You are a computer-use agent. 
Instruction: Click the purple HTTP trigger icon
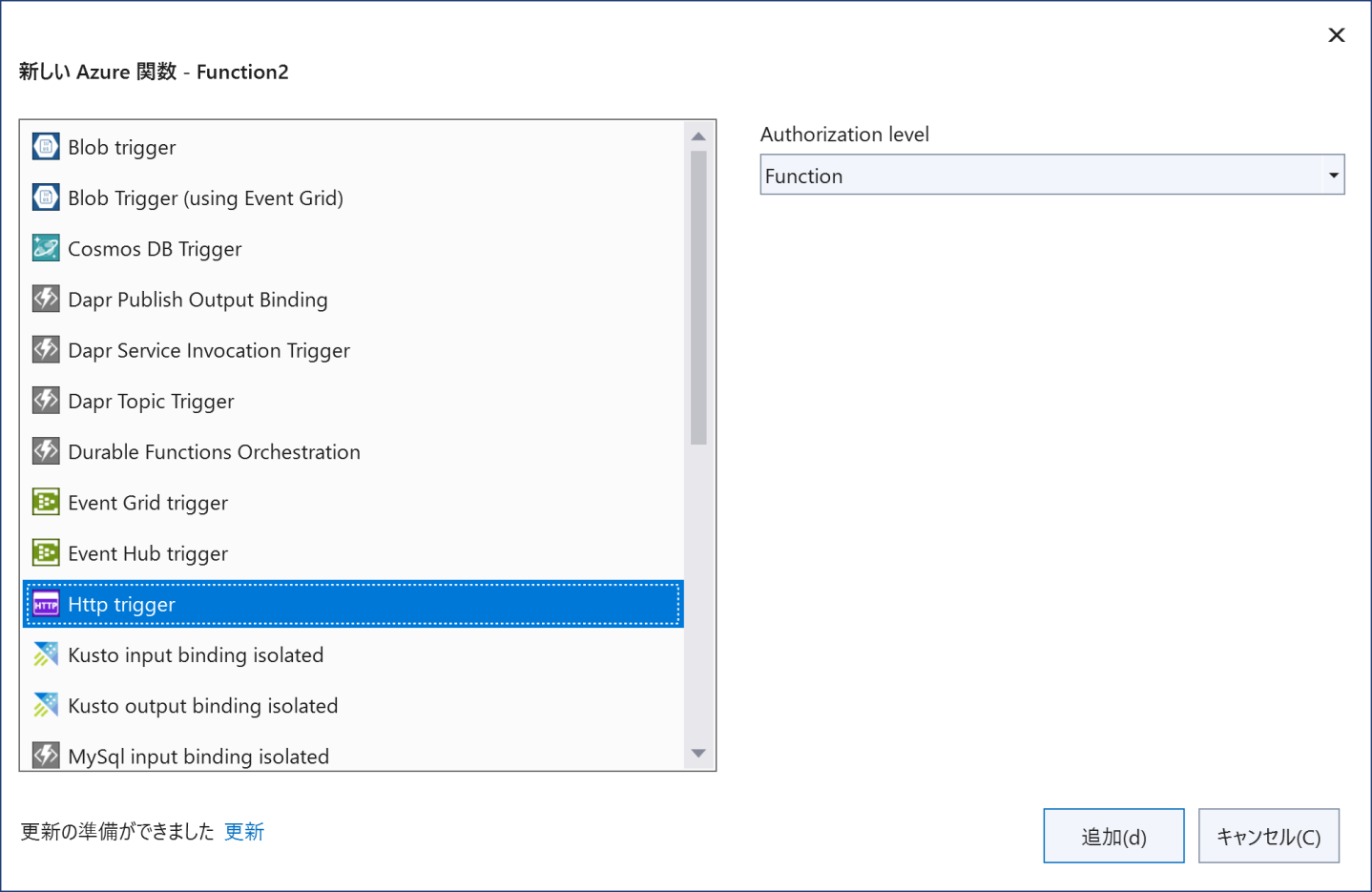point(46,604)
